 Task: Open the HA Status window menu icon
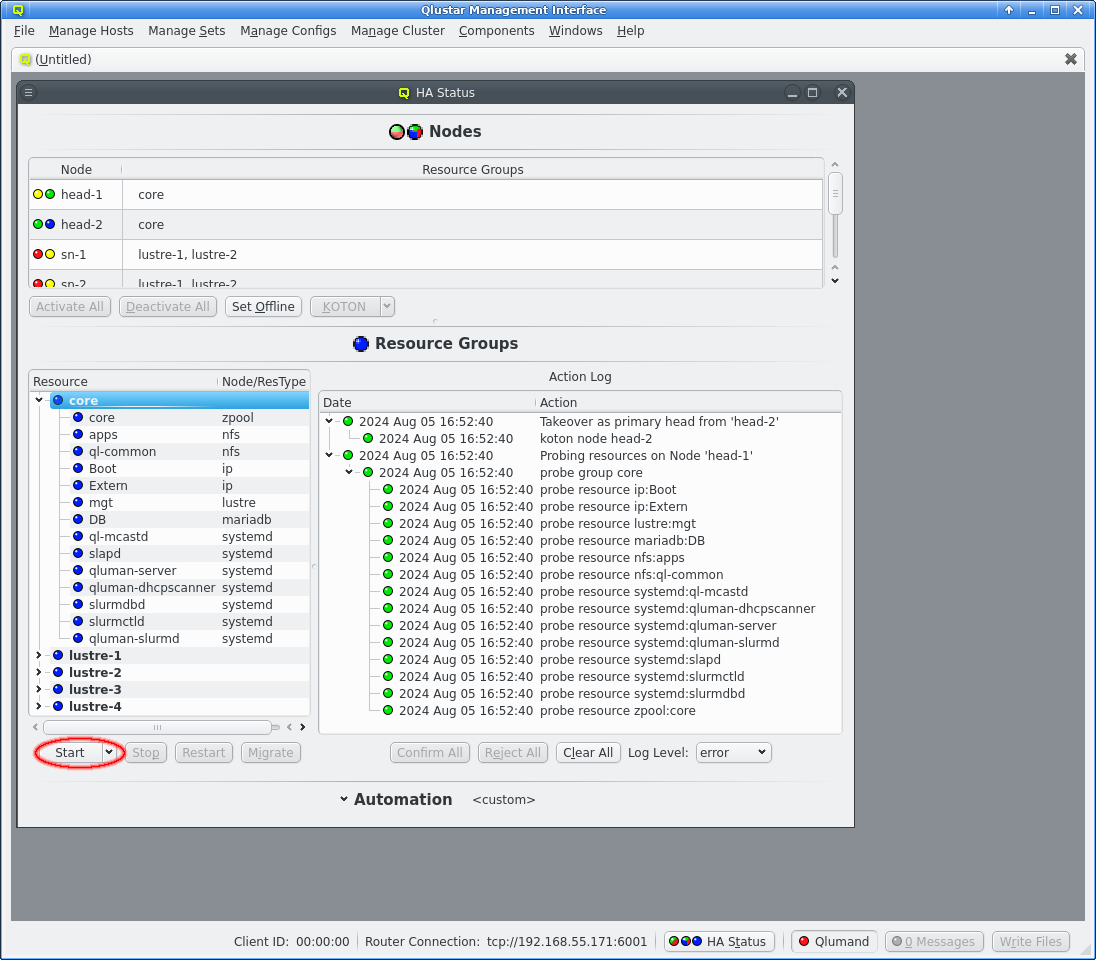(x=29, y=92)
